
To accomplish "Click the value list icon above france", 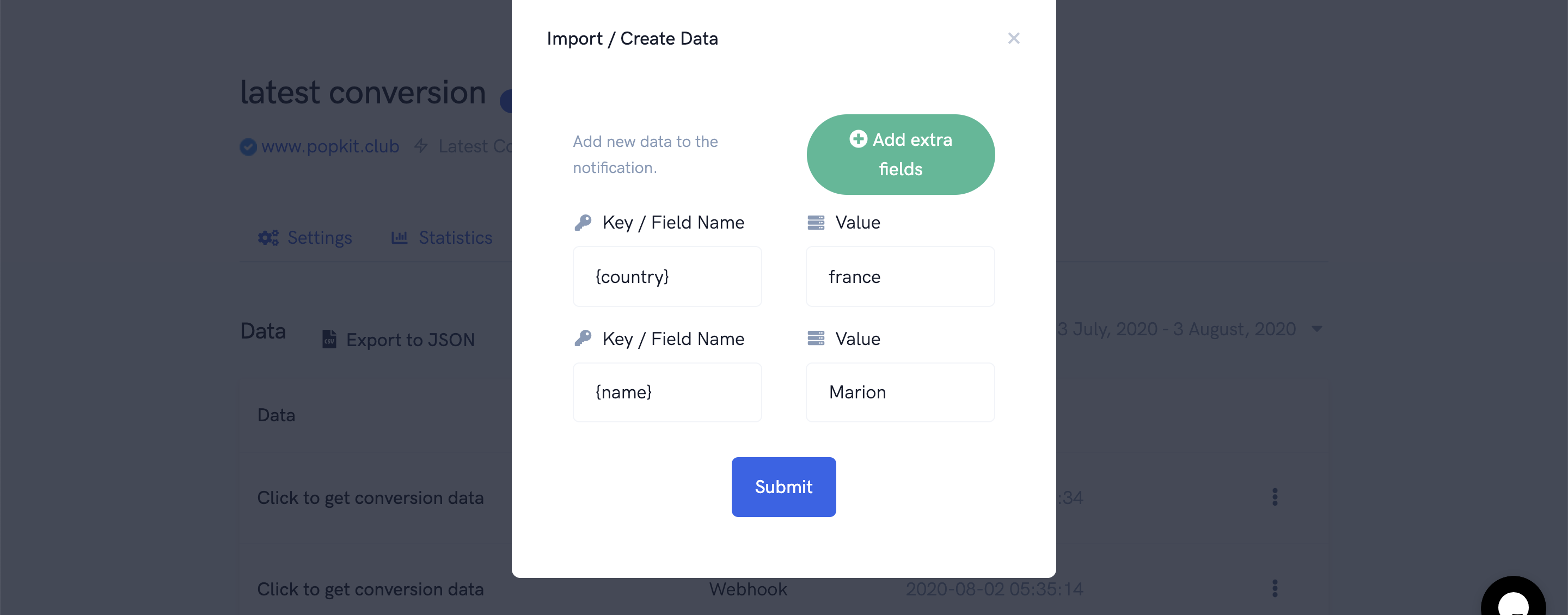I will coord(816,223).
